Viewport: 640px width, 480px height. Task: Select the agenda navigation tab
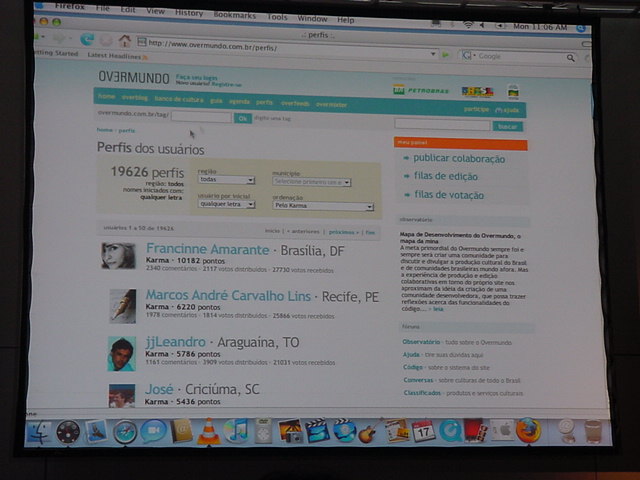click(239, 101)
